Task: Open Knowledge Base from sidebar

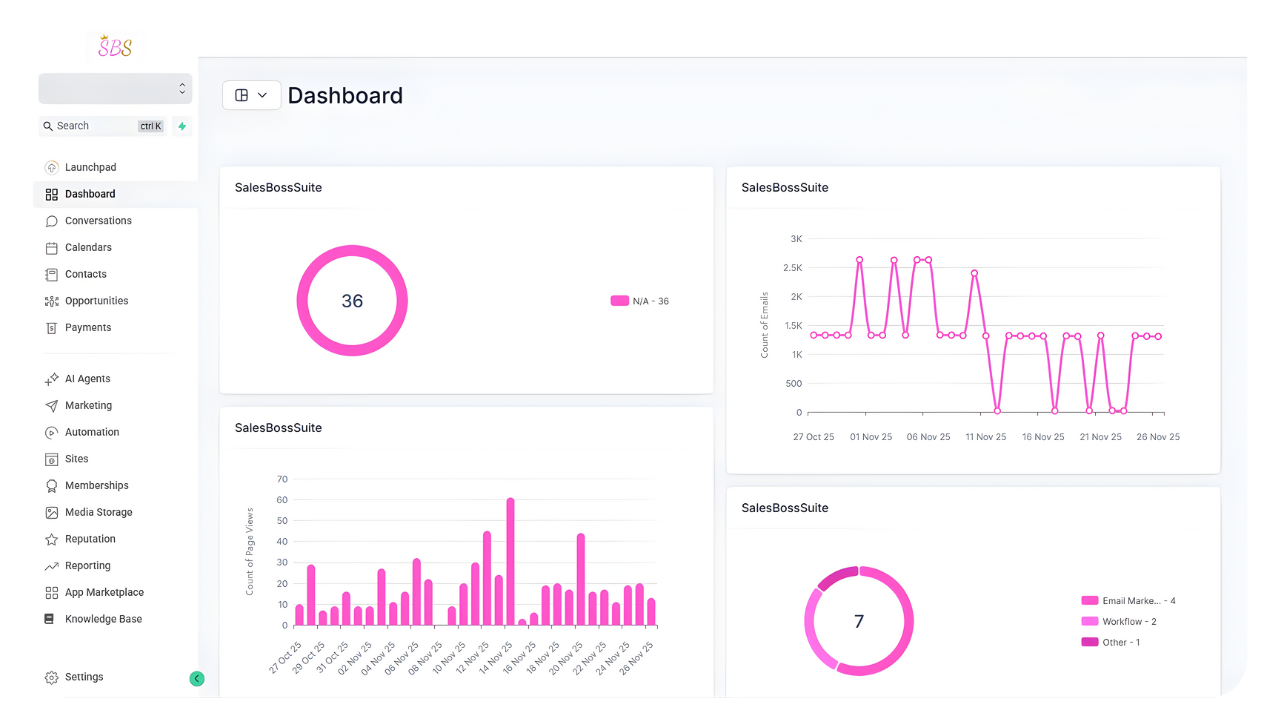Action: pyautogui.click(x=103, y=619)
